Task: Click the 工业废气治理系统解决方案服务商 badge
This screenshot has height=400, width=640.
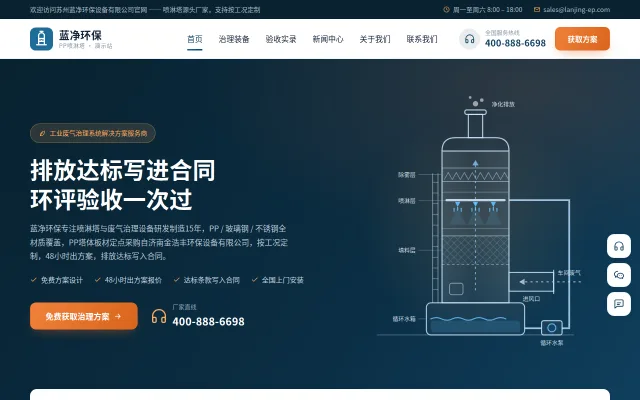Action: (x=93, y=133)
